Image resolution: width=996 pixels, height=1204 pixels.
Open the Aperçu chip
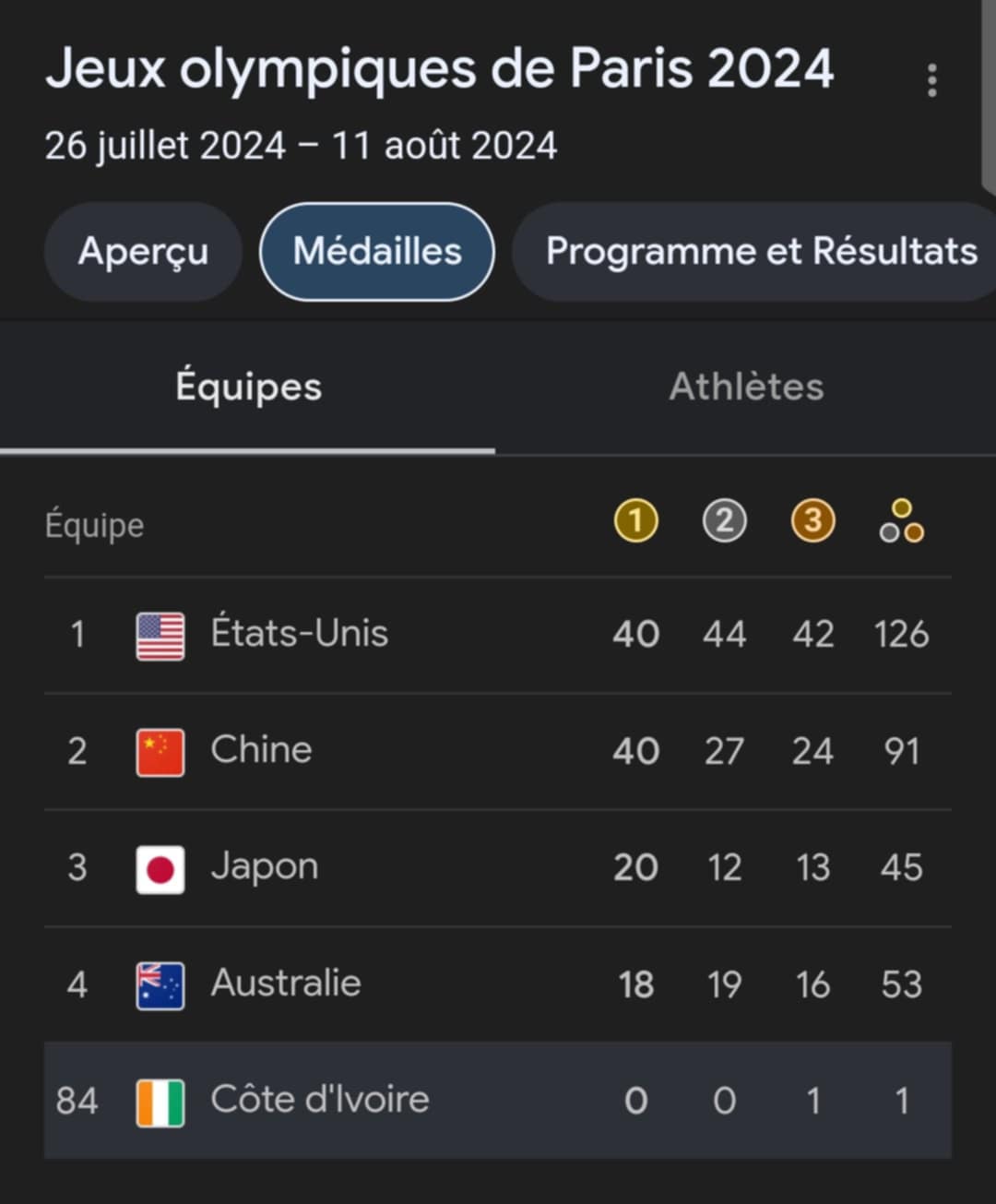point(143,252)
